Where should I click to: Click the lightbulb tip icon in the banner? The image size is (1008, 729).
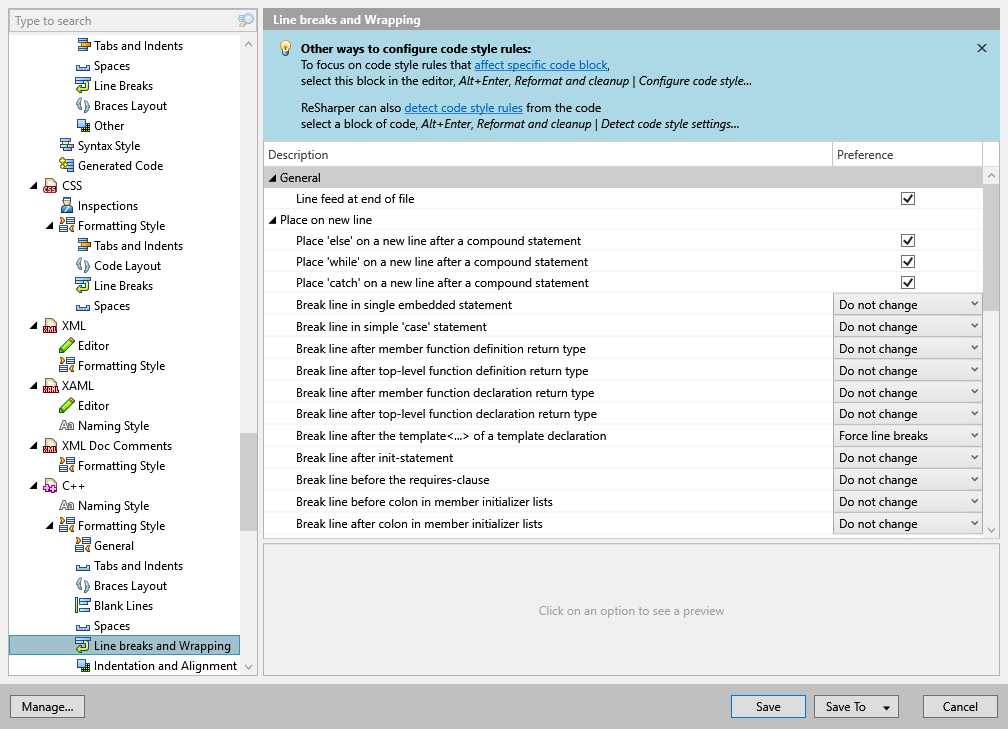[x=285, y=48]
